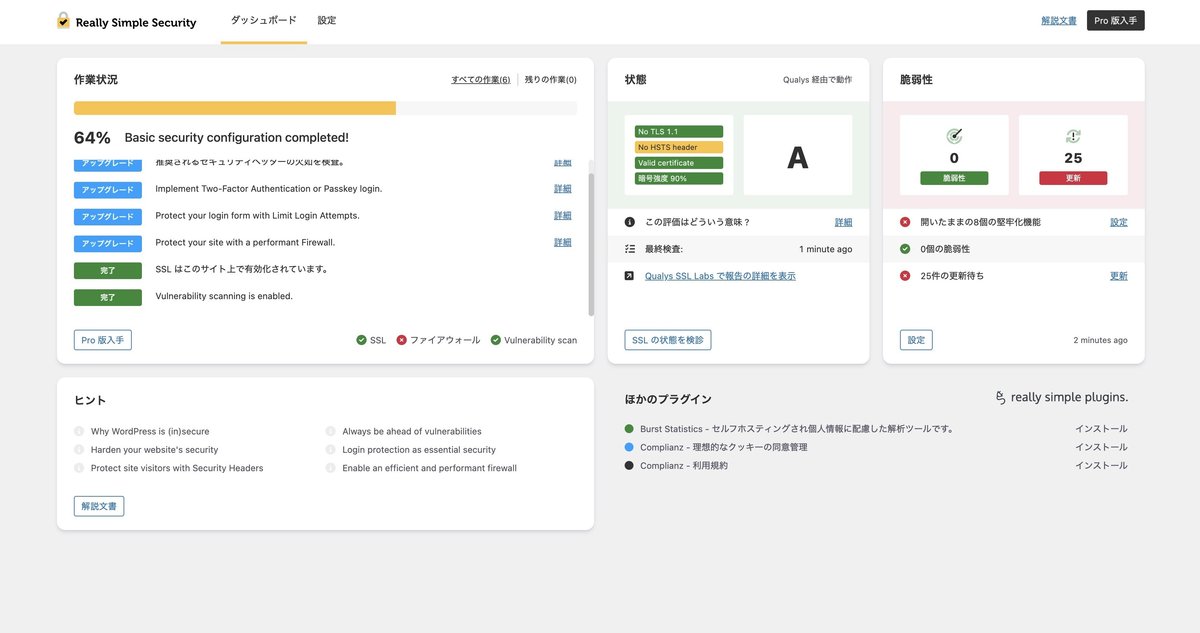Screen dimensions: 1200x633
Task: Open hint Why WordPress is (in)secure
Action: pyautogui.click(x=150, y=432)
